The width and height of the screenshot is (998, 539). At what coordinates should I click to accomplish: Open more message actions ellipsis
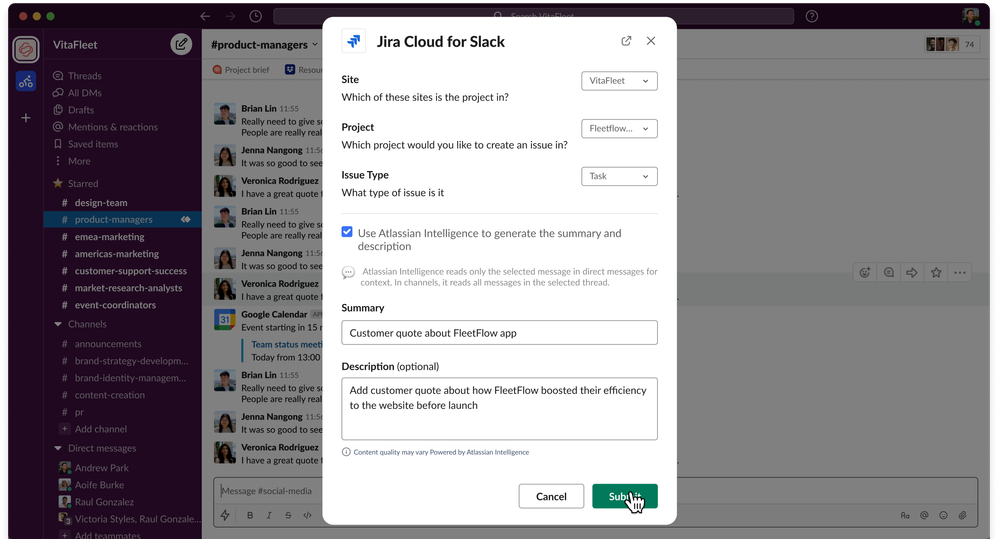[x=960, y=272]
